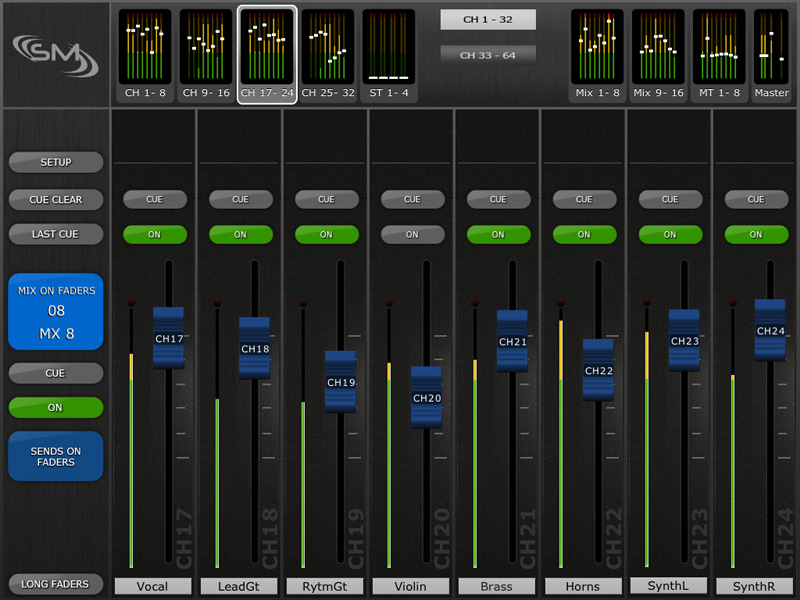The height and width of the screenshot is (600, 800).
Task: Open the Setup page
Action: coord(55,162)
